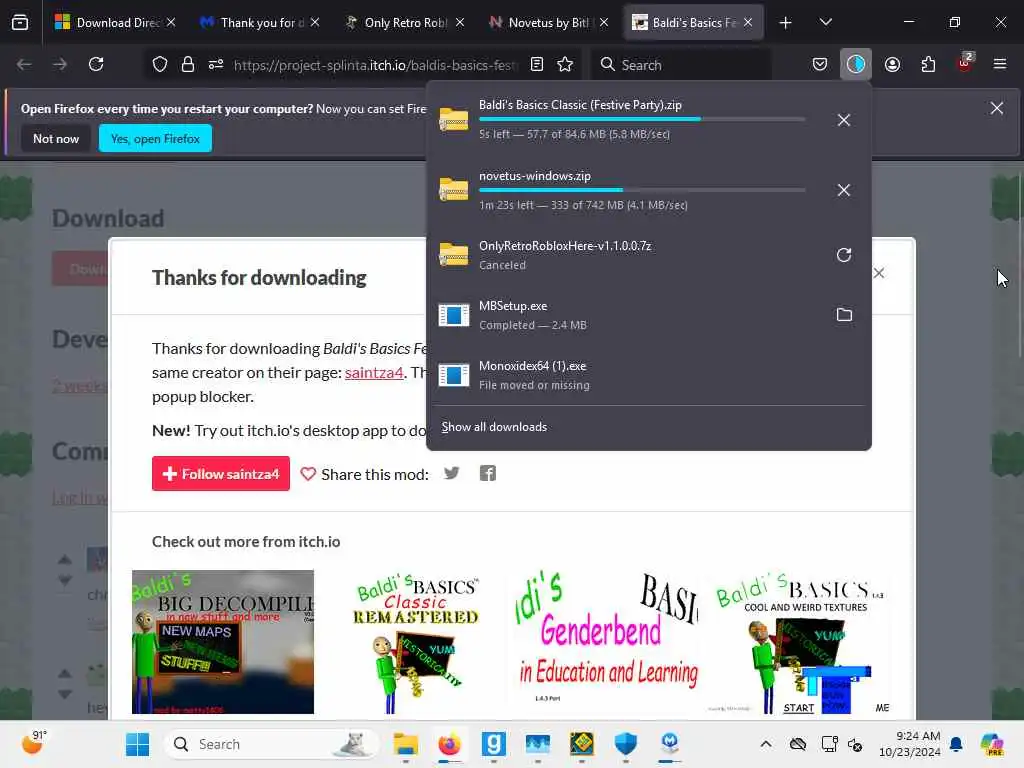1024x768 pixels.
Task: Click the MBSetup.exe download entry name
Action: coord(513,306)
